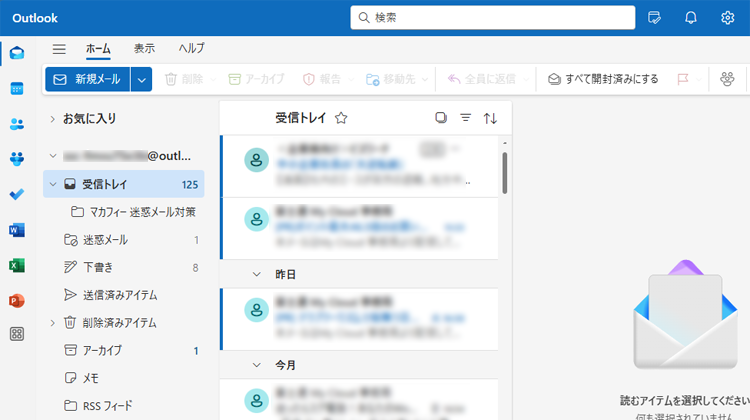
Task: Open the Mail app in sidebar
Action: tap(17, 53)
